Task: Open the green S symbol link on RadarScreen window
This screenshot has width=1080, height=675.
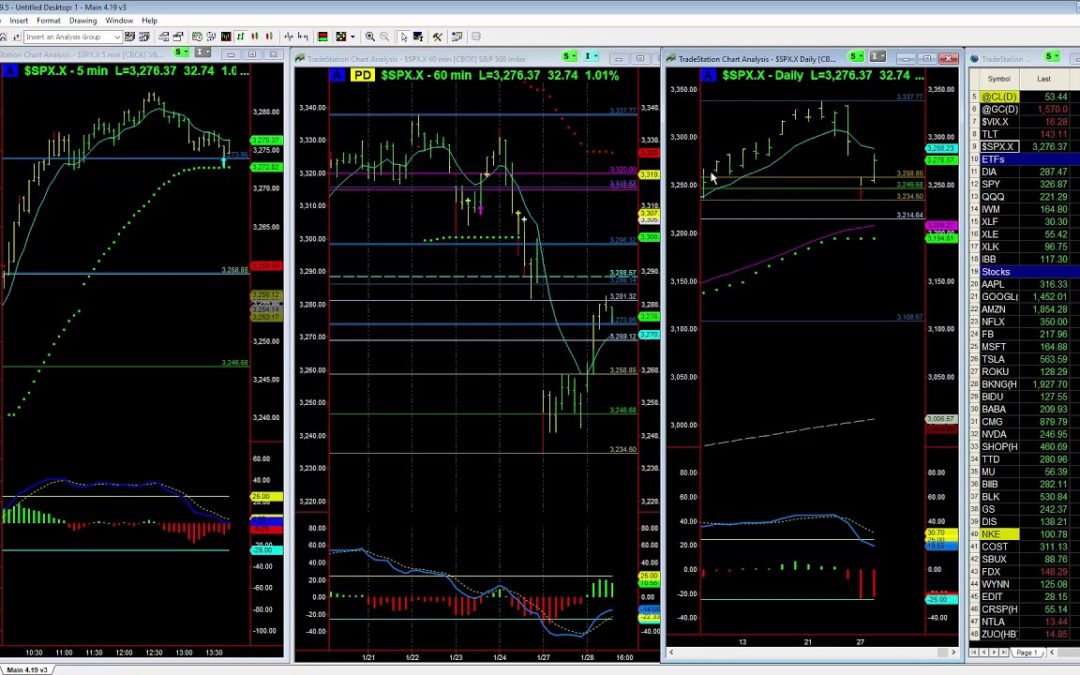Action: coord(1051,56)
